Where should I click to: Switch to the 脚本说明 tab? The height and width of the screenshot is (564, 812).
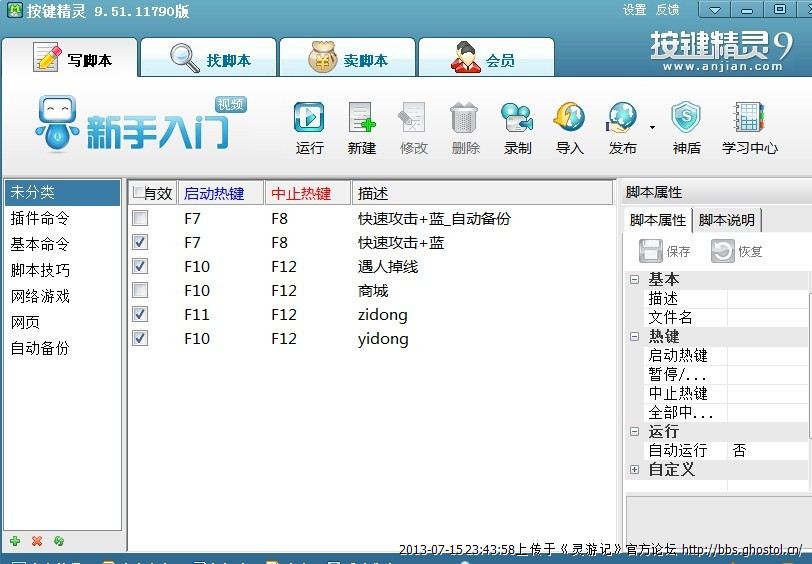coord(727,220)
